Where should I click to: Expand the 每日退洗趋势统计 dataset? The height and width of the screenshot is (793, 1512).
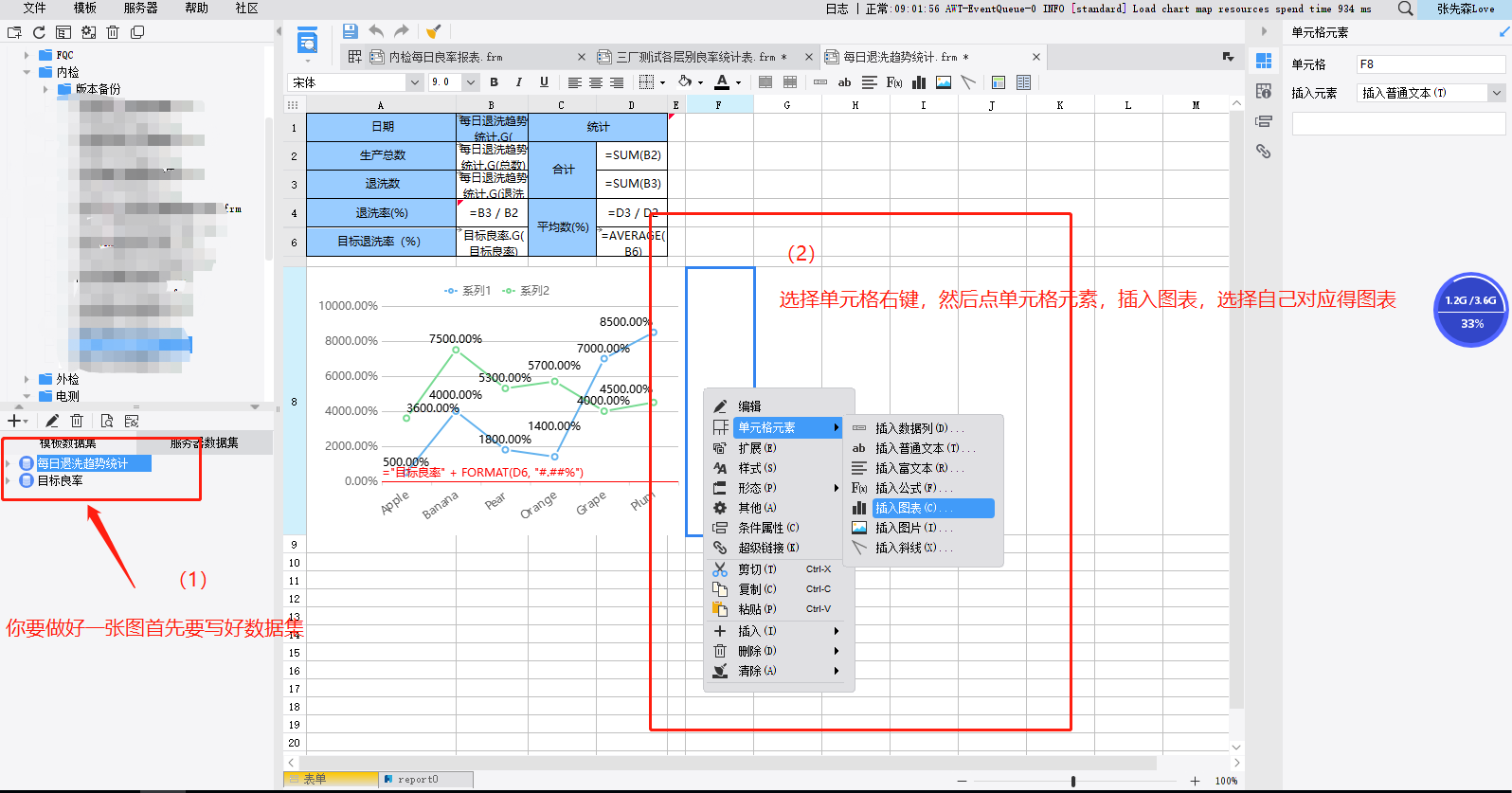pyautogui.click(x=9, y=463)
